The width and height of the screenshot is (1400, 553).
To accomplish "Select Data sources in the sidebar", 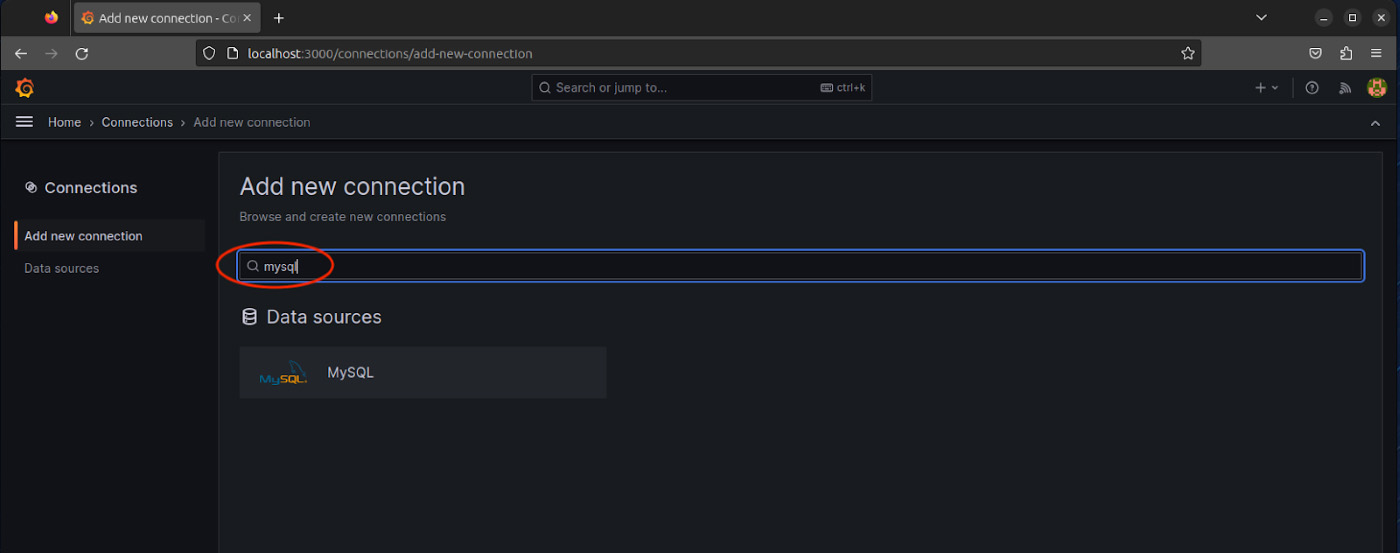I will pos(62,268).
